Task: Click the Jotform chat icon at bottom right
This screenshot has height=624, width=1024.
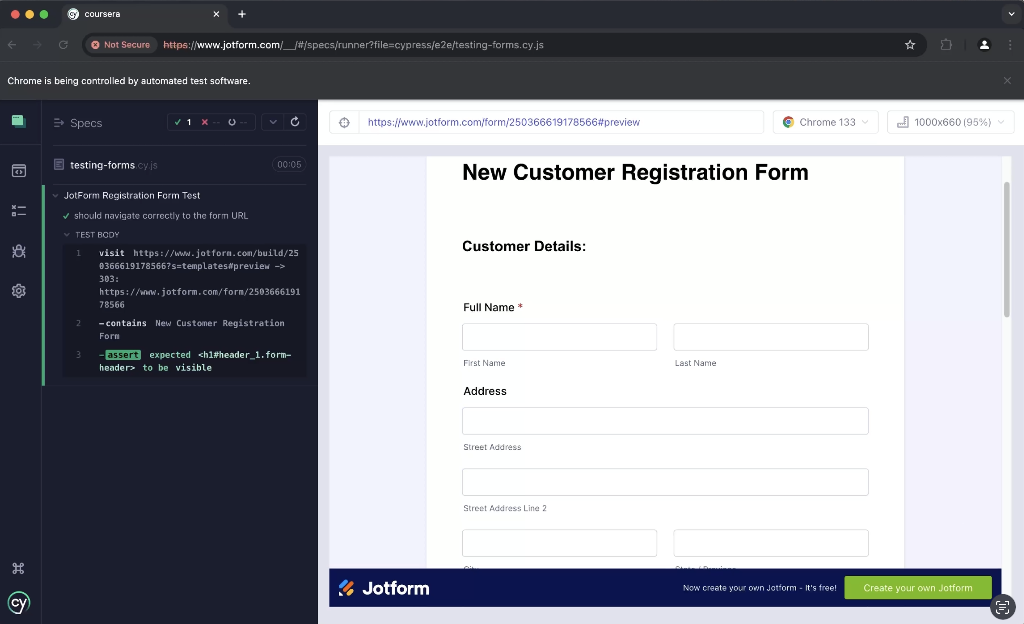Action: [1002, 606]
